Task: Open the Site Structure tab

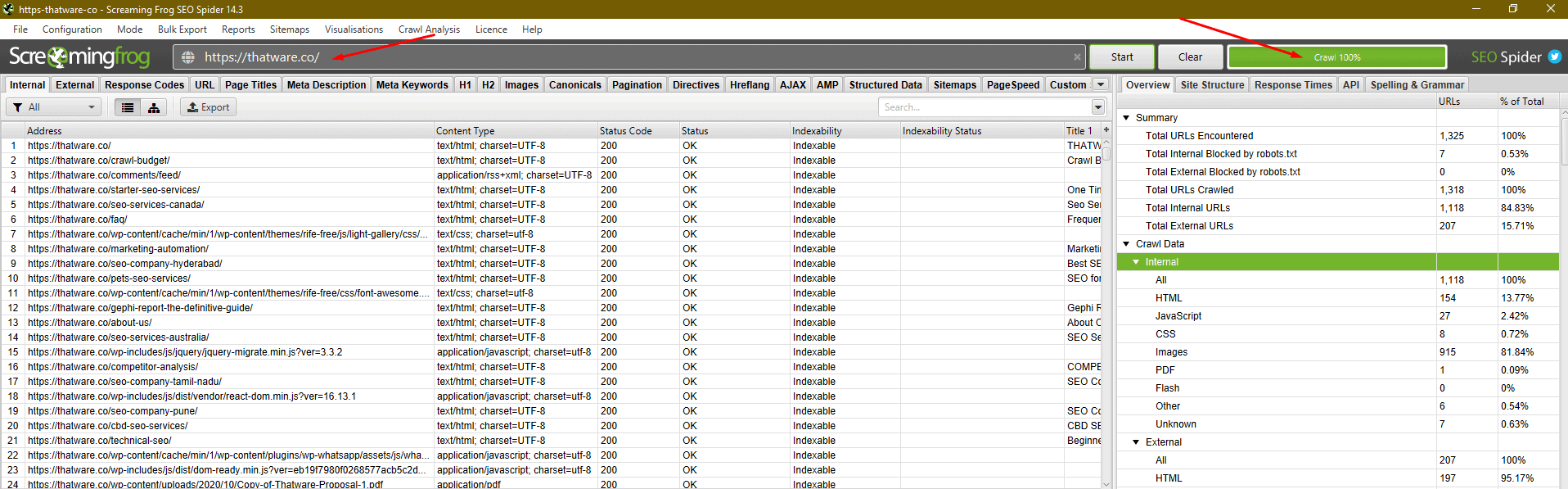Action: 1212,85
